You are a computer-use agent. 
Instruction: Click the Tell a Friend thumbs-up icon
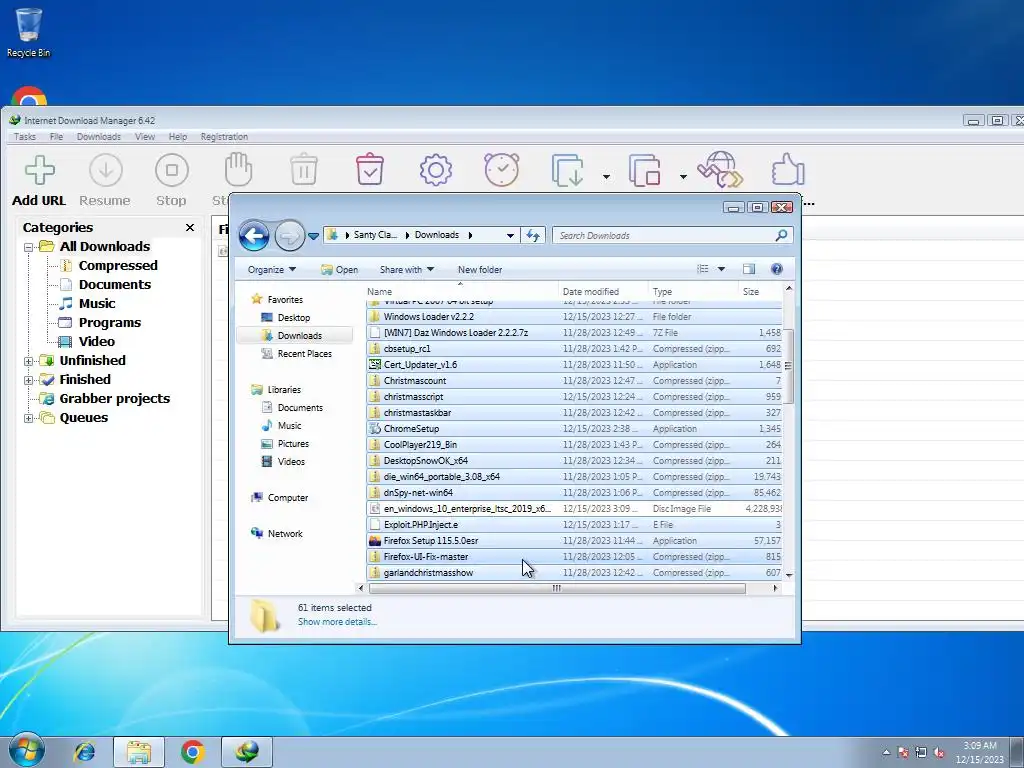coord(788,170)
